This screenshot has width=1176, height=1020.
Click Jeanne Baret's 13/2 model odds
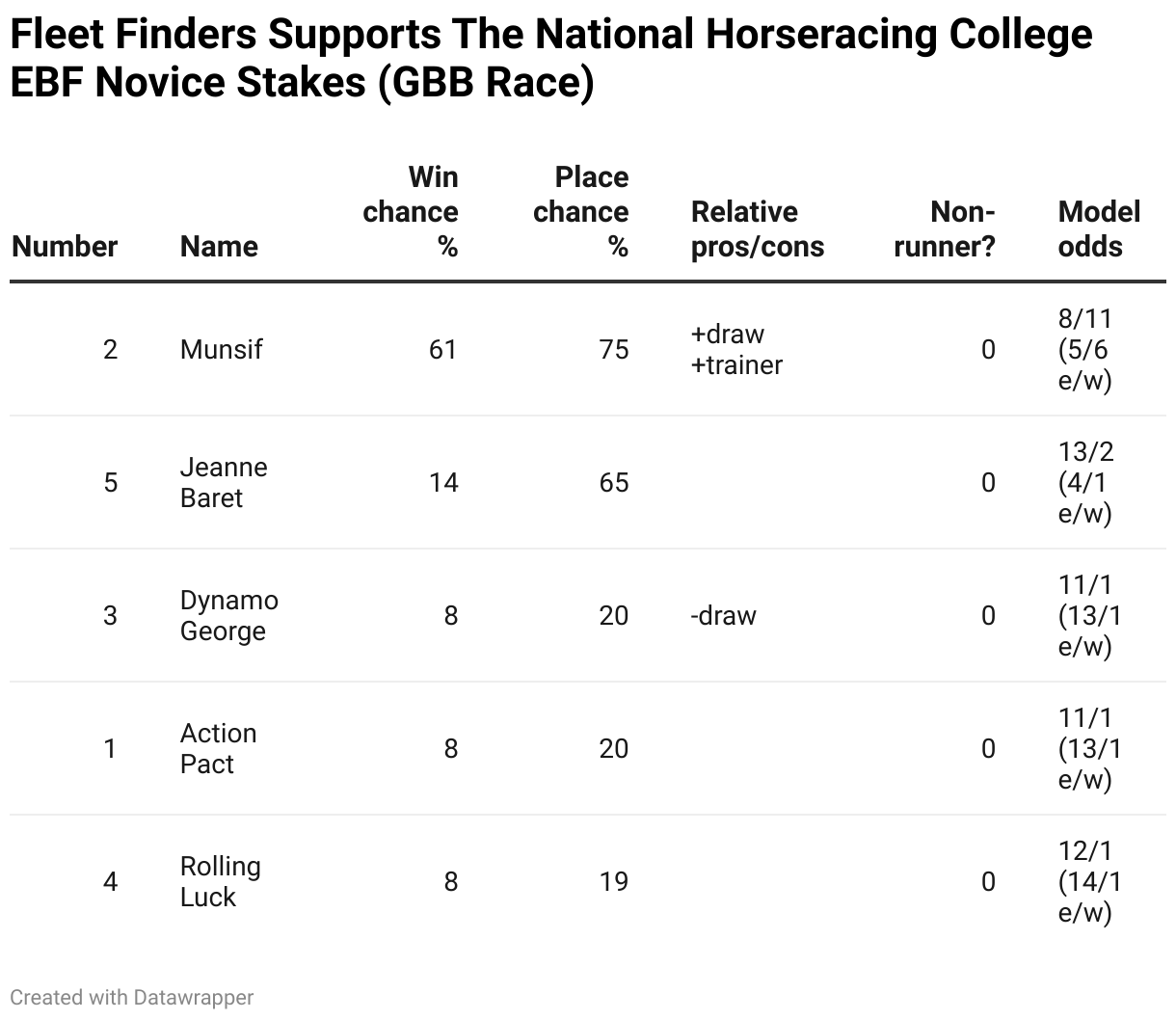point(1086,482)
